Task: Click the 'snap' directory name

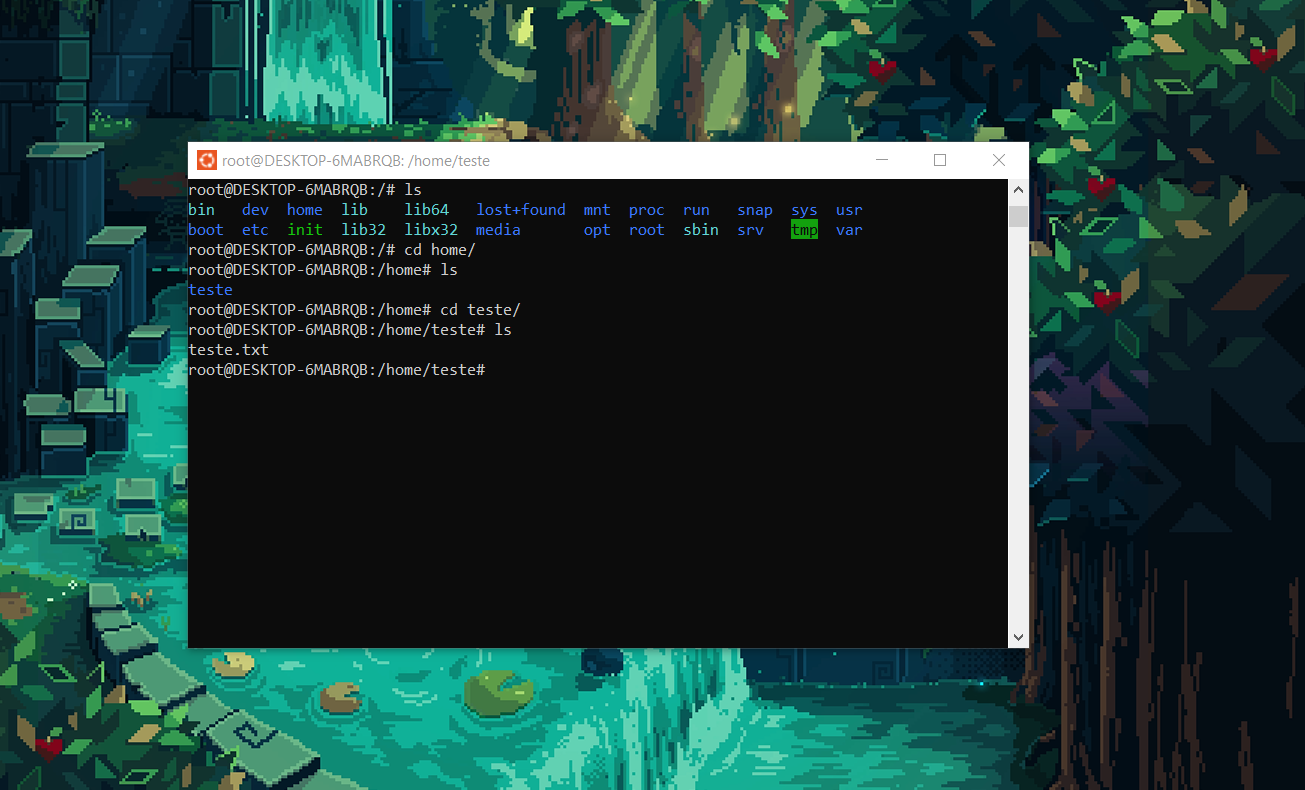Action: pyautogui.click(x=755, y=210)
